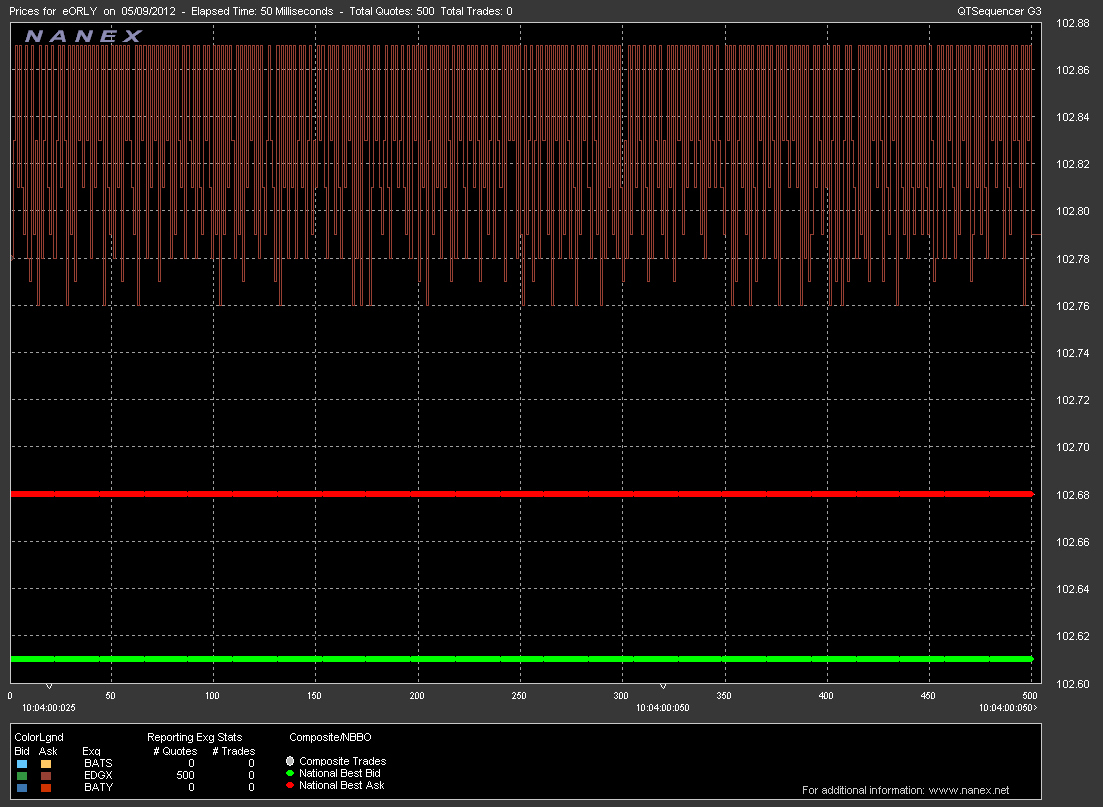Click the 400 tick label on x-axis

826,696
